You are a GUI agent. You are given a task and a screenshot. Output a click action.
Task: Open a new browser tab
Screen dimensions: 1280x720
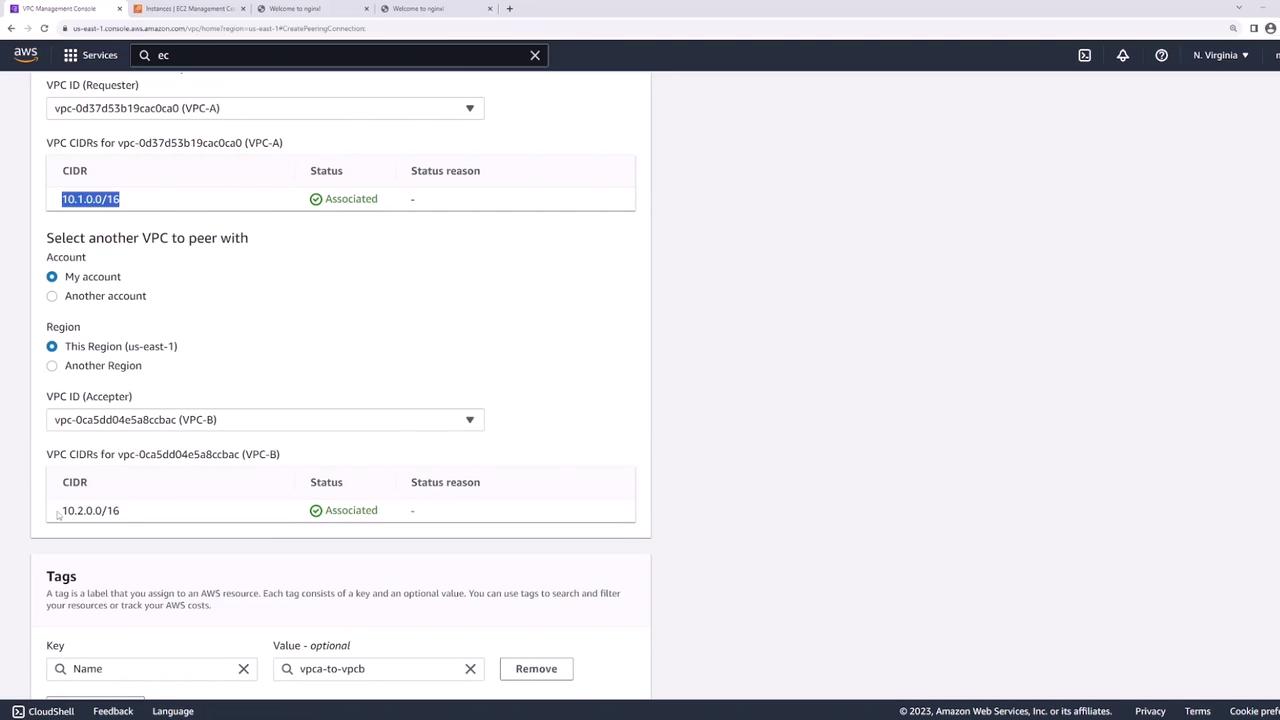[x=509, y=9]
